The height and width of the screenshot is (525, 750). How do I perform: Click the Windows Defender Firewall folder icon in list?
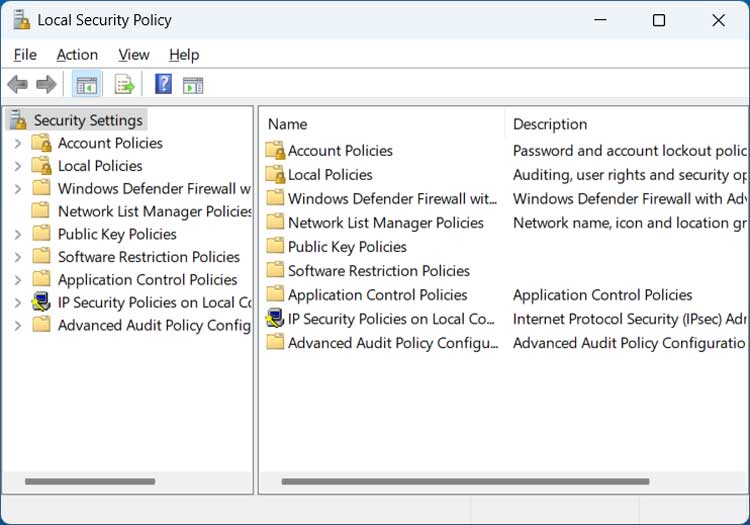(x=275, y=197)
